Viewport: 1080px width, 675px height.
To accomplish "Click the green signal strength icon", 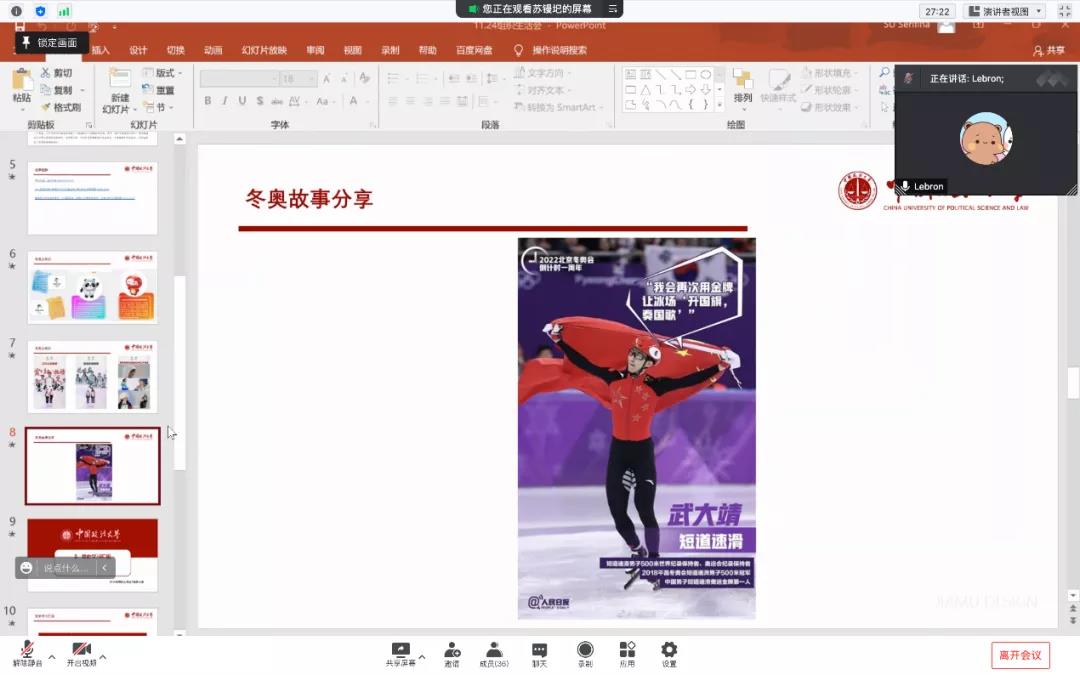I will tap(63, 11).
